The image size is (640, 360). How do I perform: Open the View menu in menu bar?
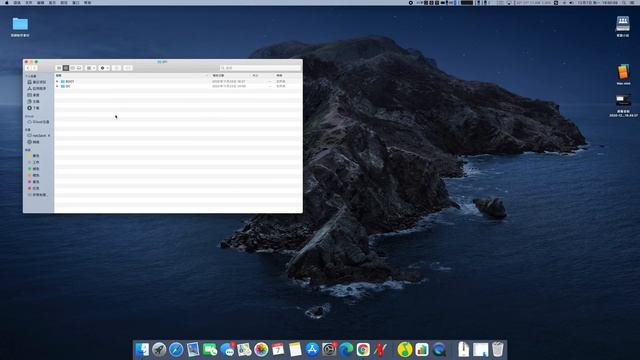point(52,2)
